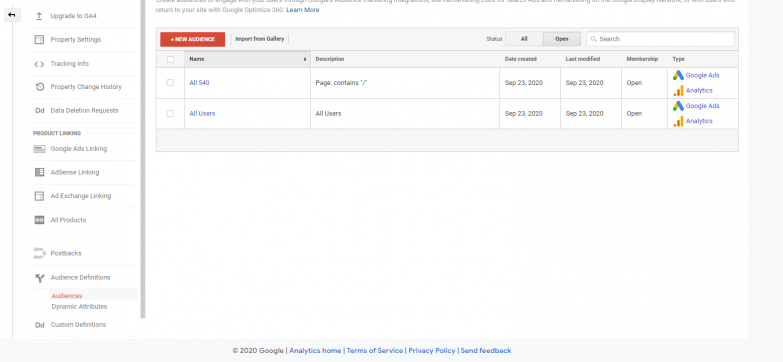Select Dynamic Attributes sub-item

point(79,307)
